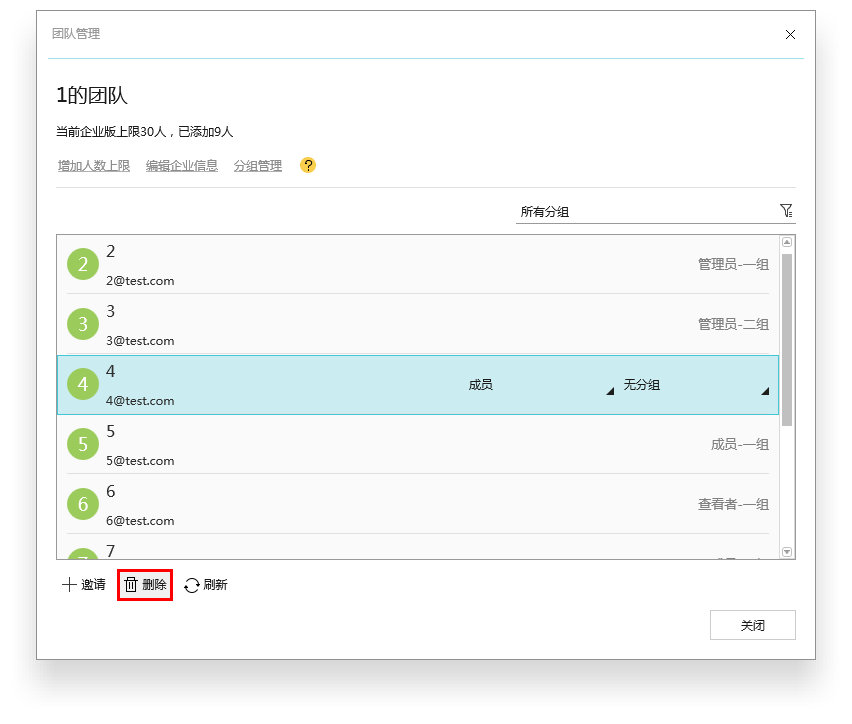This screenshot has height=724, width=852.
Task: Click the green avatar of user 3
Action: coord(83,324)
